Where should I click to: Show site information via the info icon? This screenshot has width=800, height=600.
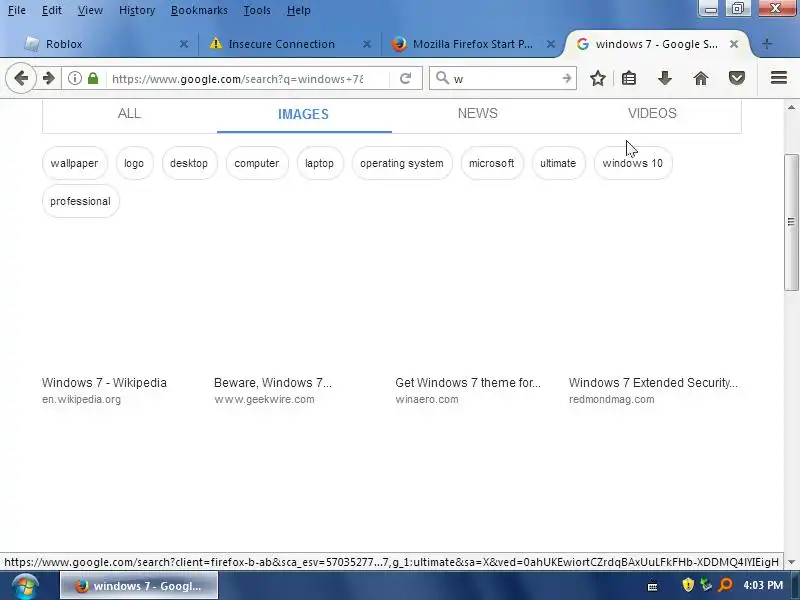click(x=75, y=78)
